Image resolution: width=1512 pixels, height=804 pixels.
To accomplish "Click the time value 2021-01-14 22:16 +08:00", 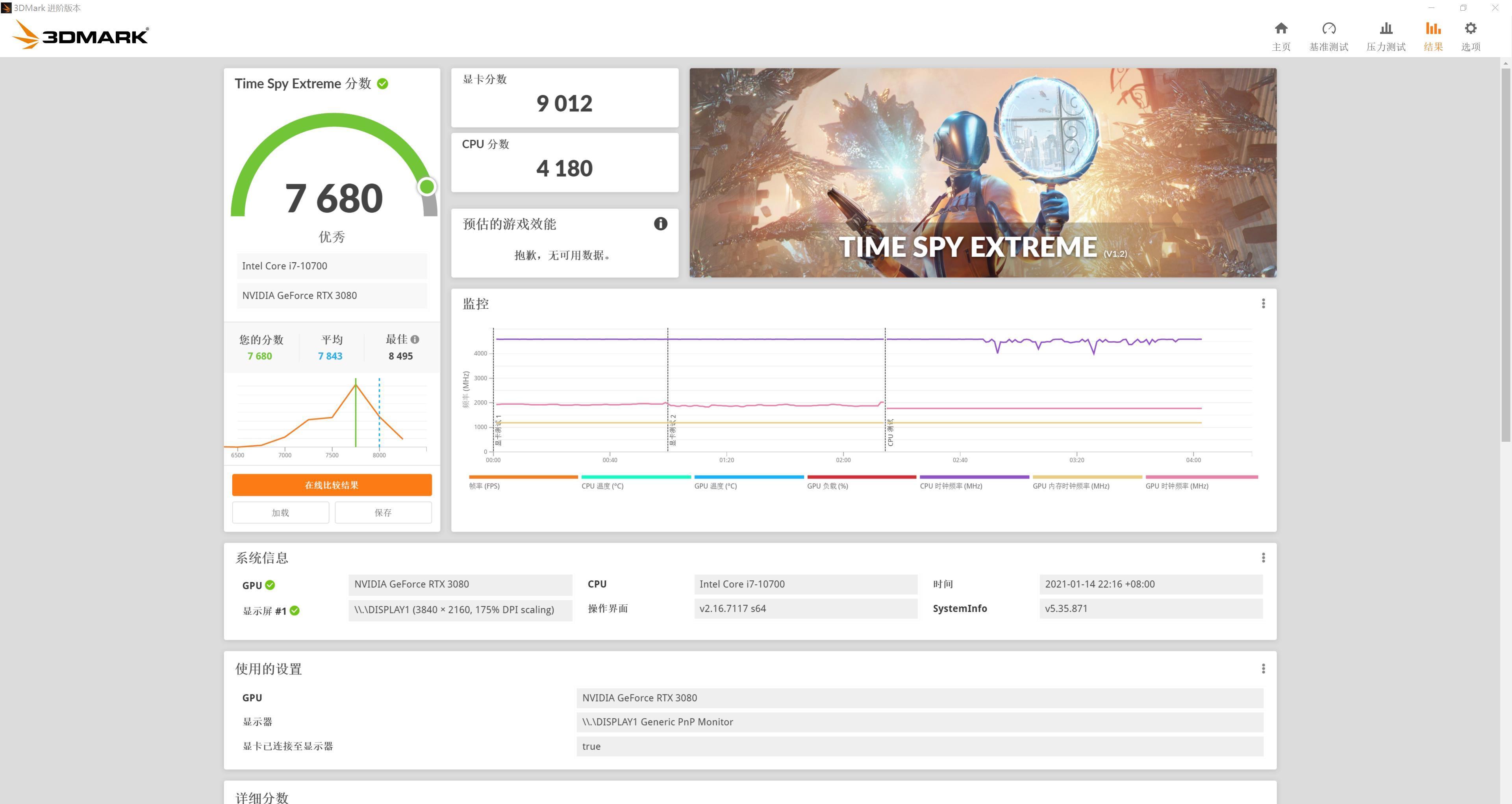I will 1151,584.
